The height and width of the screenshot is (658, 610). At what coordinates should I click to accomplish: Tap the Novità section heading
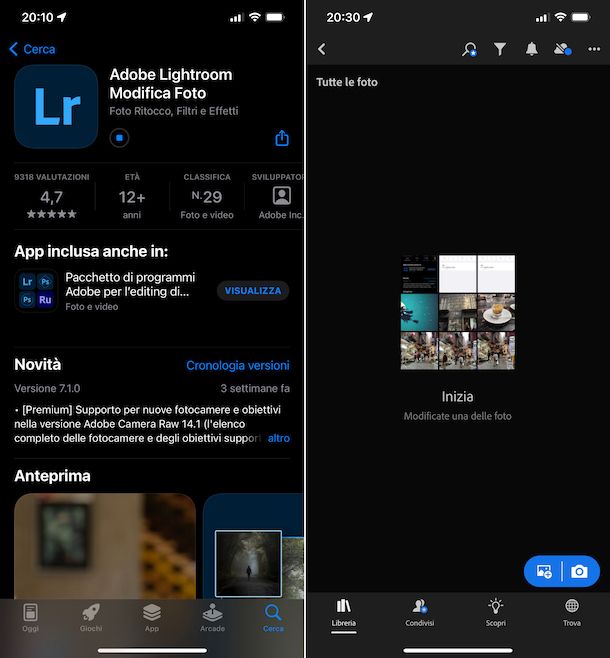click(x=38, y=365)
